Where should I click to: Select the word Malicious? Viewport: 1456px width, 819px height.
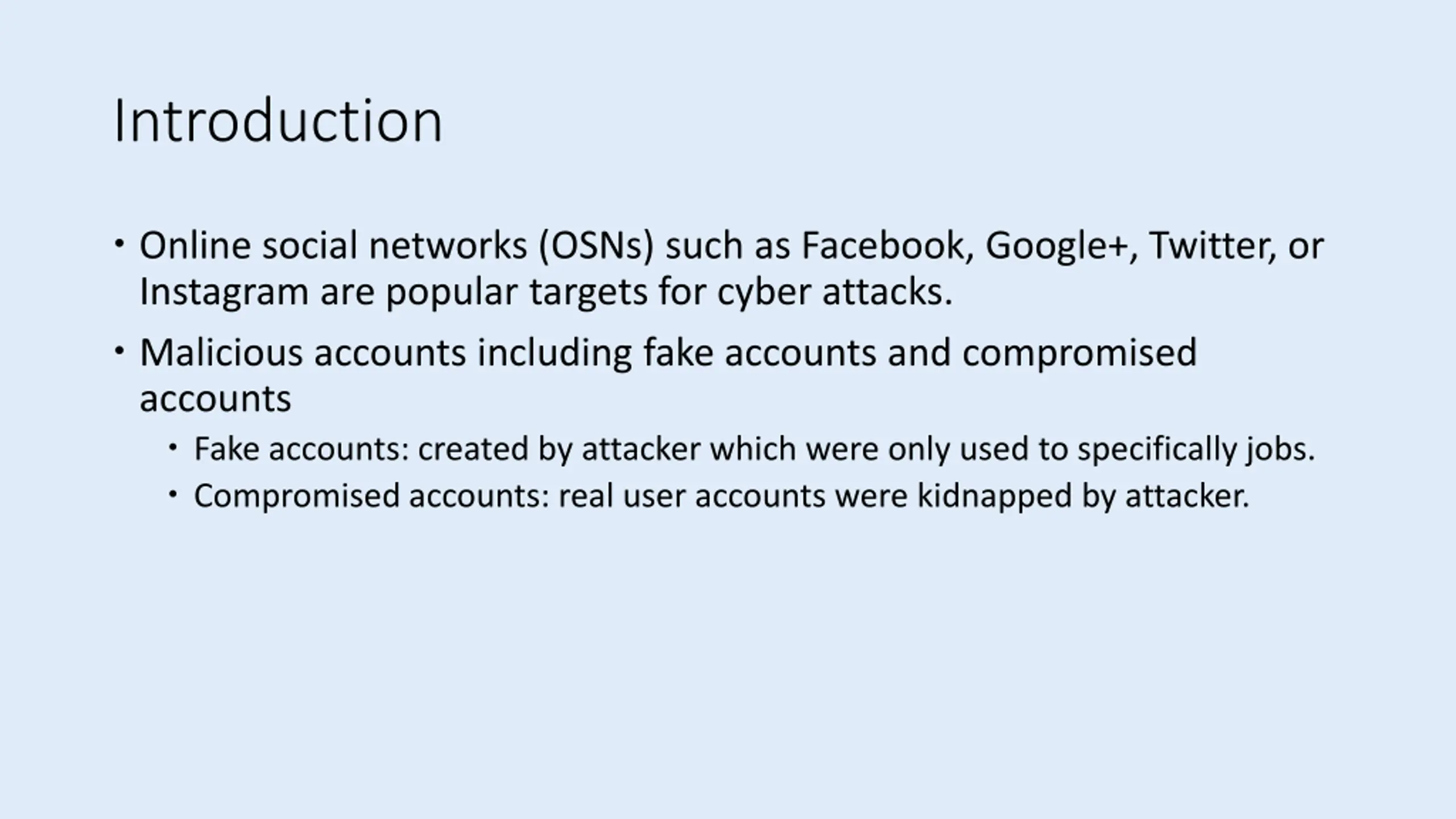coord(221,352)
